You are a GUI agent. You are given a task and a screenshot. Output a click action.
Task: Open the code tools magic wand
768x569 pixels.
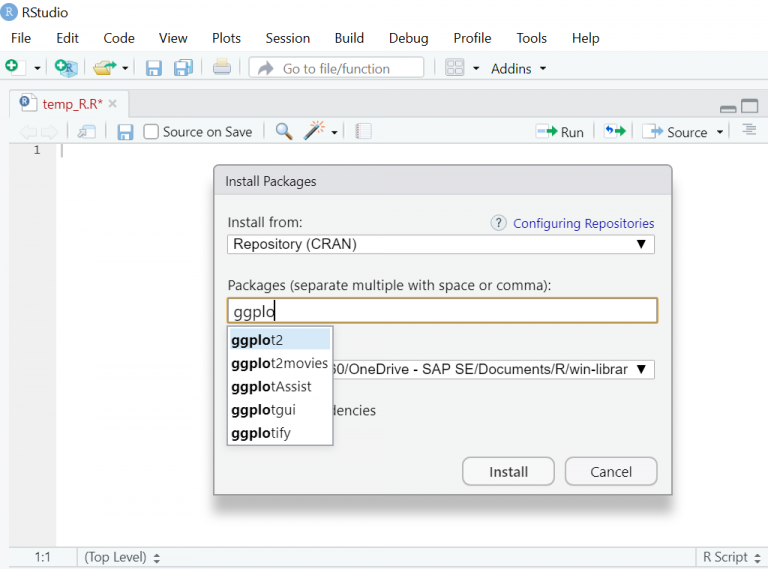tap(315, 131)
